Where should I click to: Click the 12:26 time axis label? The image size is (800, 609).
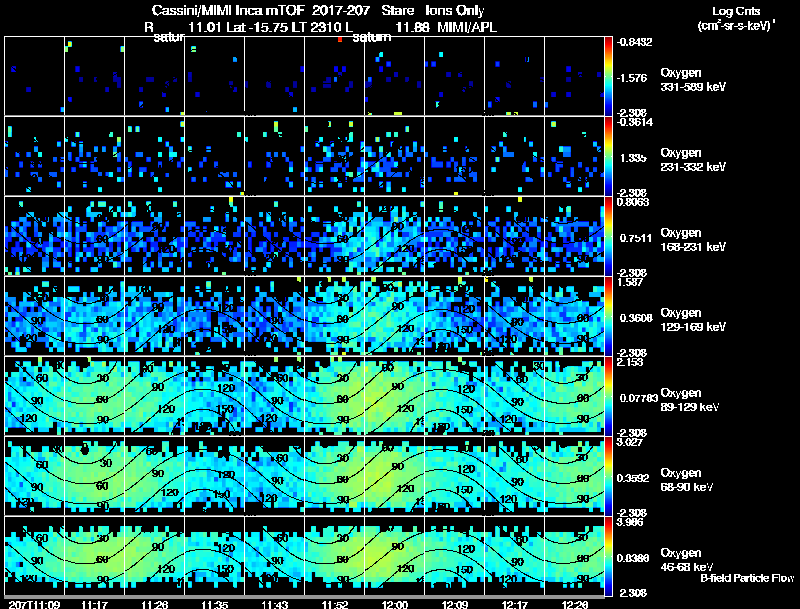click(x=574, y=605)
